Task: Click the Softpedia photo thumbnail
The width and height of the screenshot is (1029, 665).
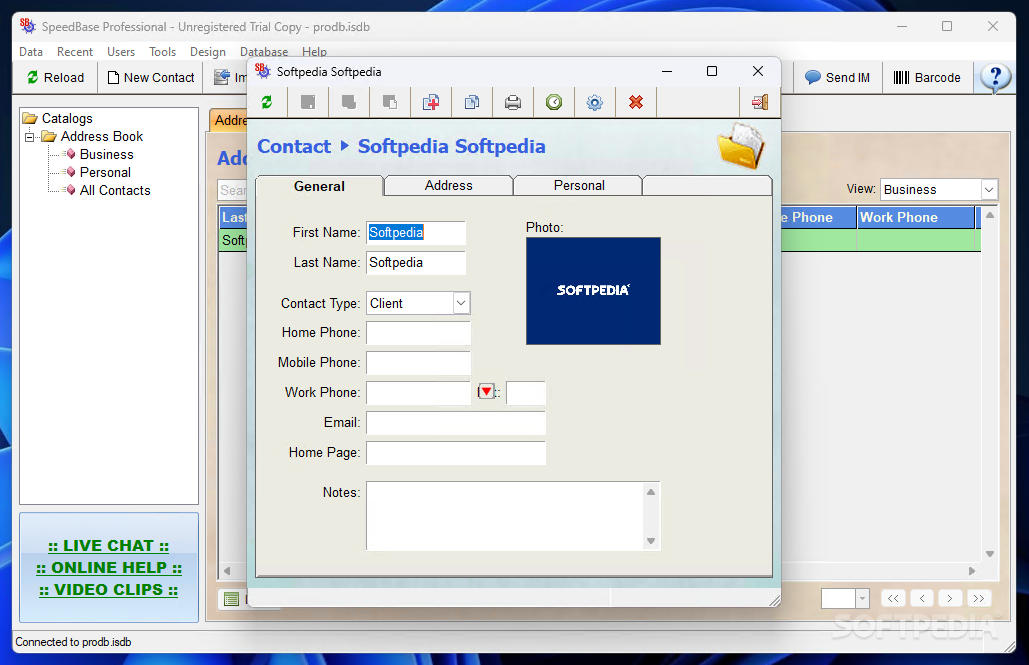Action: [593, 291]
